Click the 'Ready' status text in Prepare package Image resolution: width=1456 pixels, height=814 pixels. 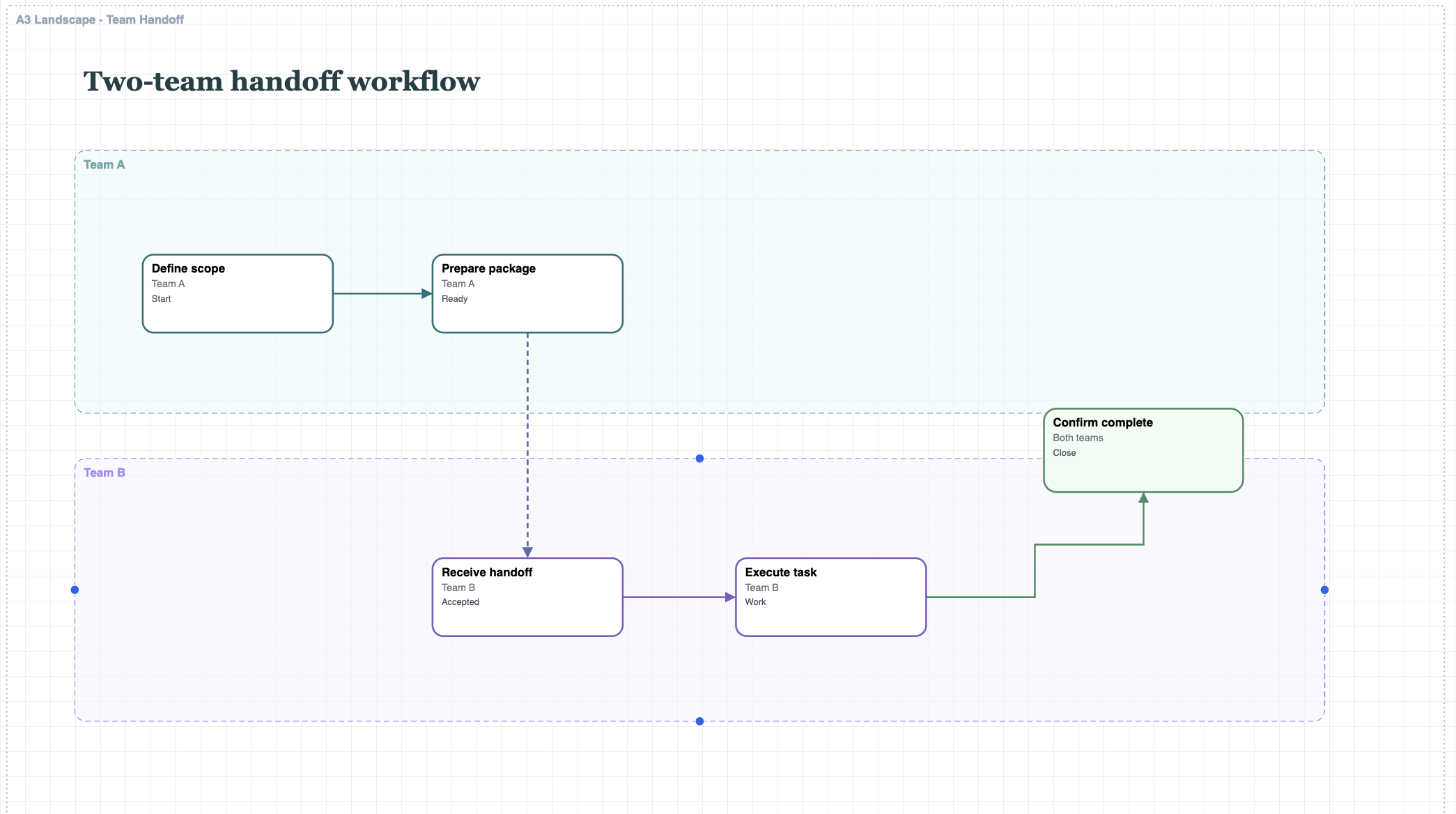click(x=454, y=299)
